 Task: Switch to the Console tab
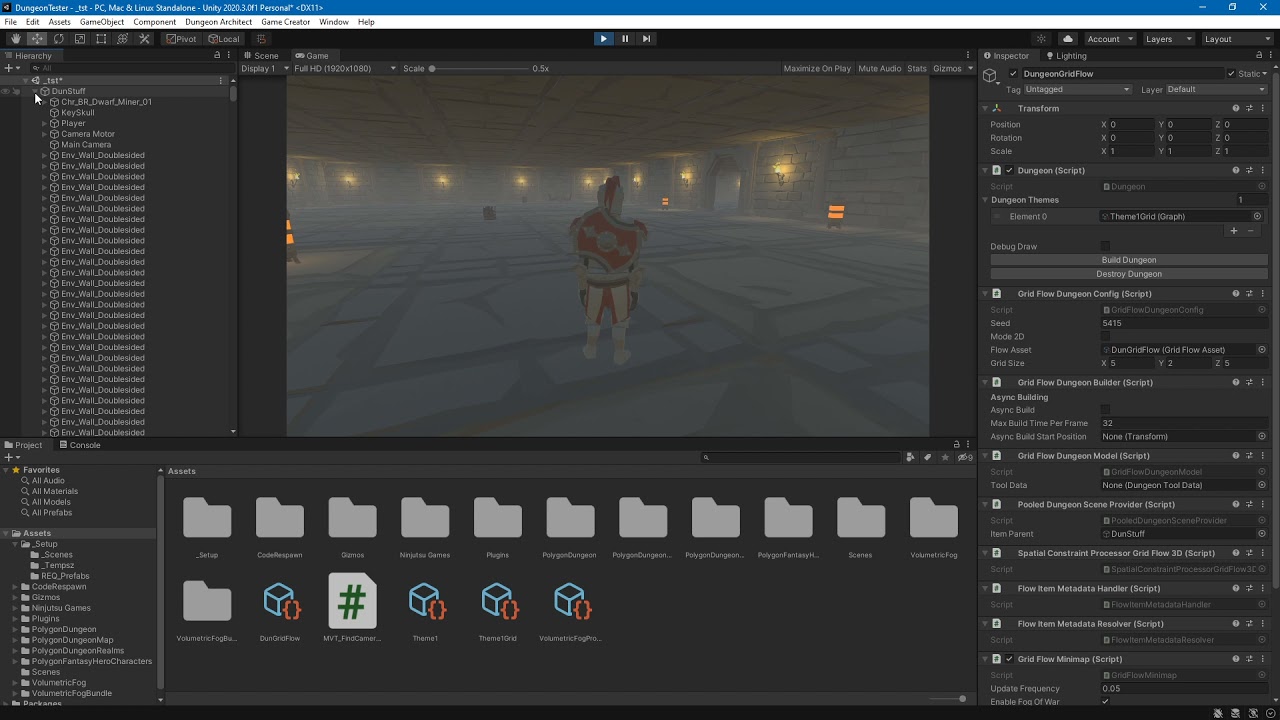tap(79, 445)
